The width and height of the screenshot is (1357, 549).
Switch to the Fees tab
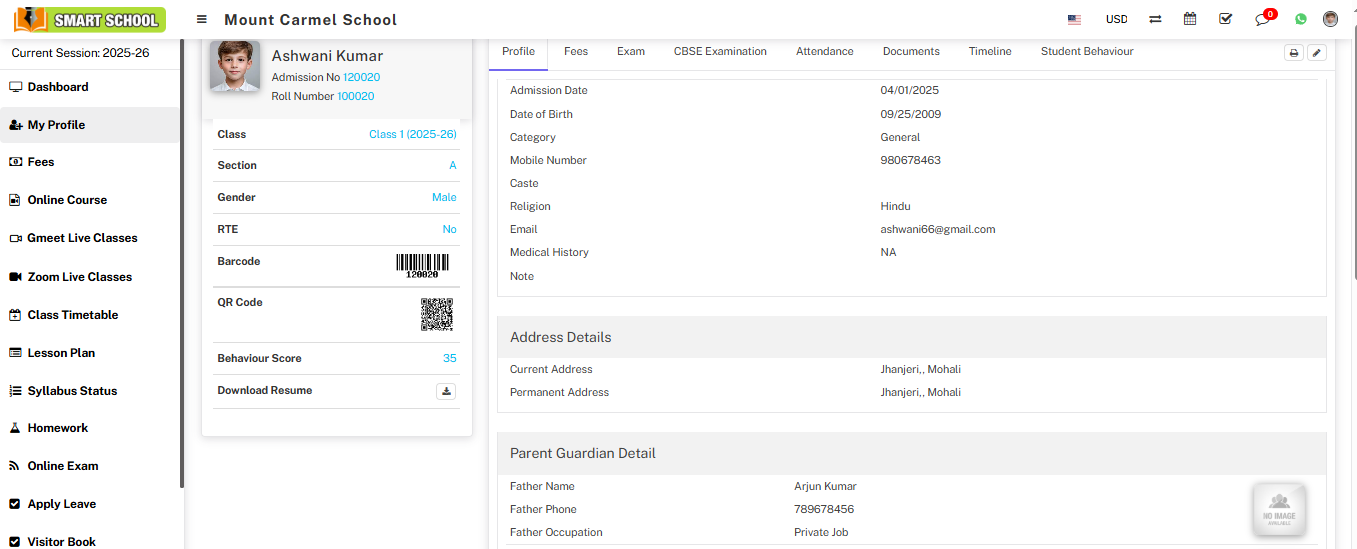coord(575,52)
